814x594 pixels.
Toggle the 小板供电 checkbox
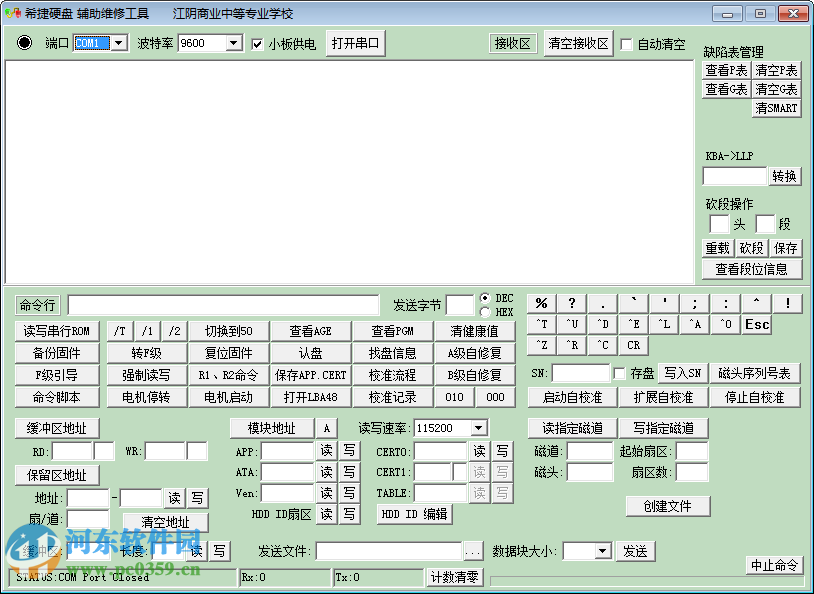tap(257, 44)
